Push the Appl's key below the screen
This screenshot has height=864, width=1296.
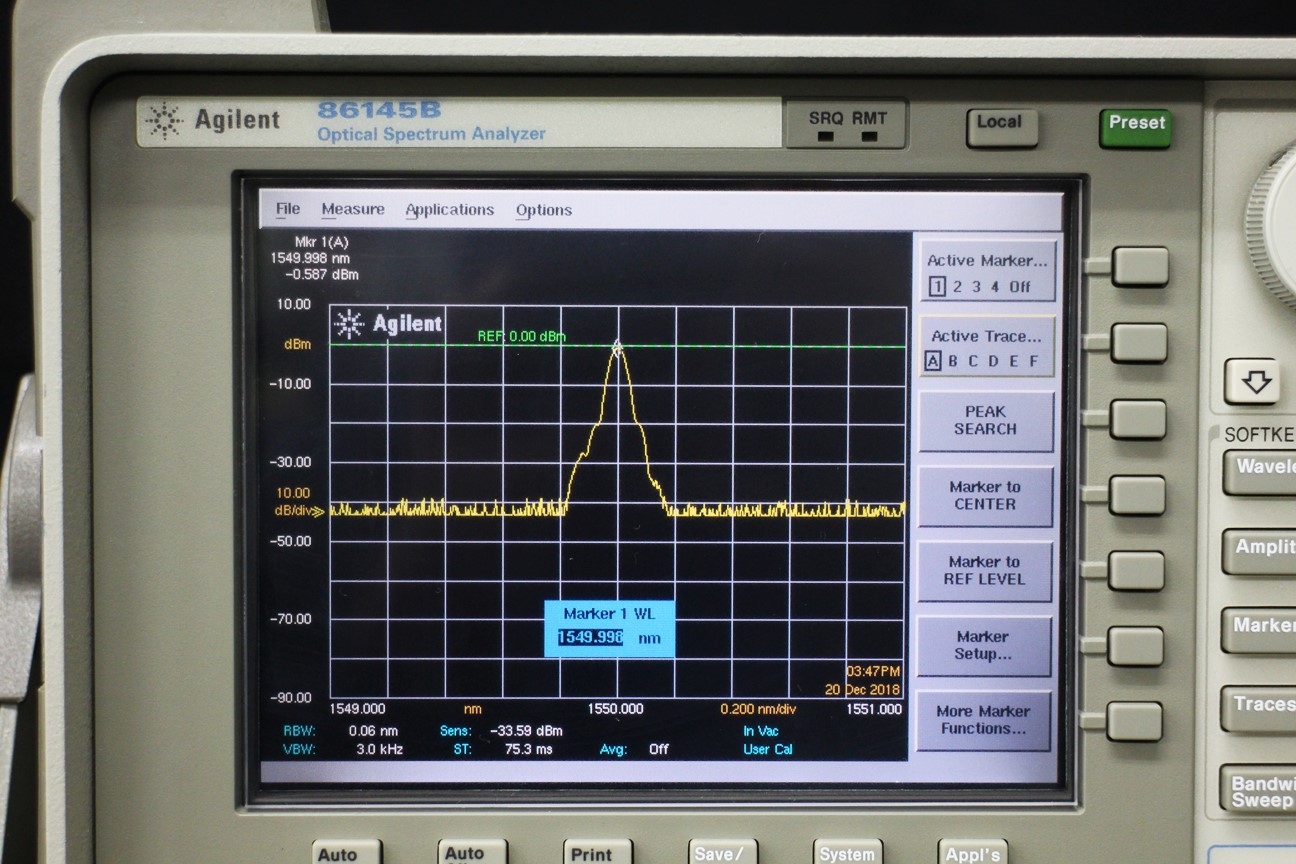pyautogui.click(x=973, y=853)
